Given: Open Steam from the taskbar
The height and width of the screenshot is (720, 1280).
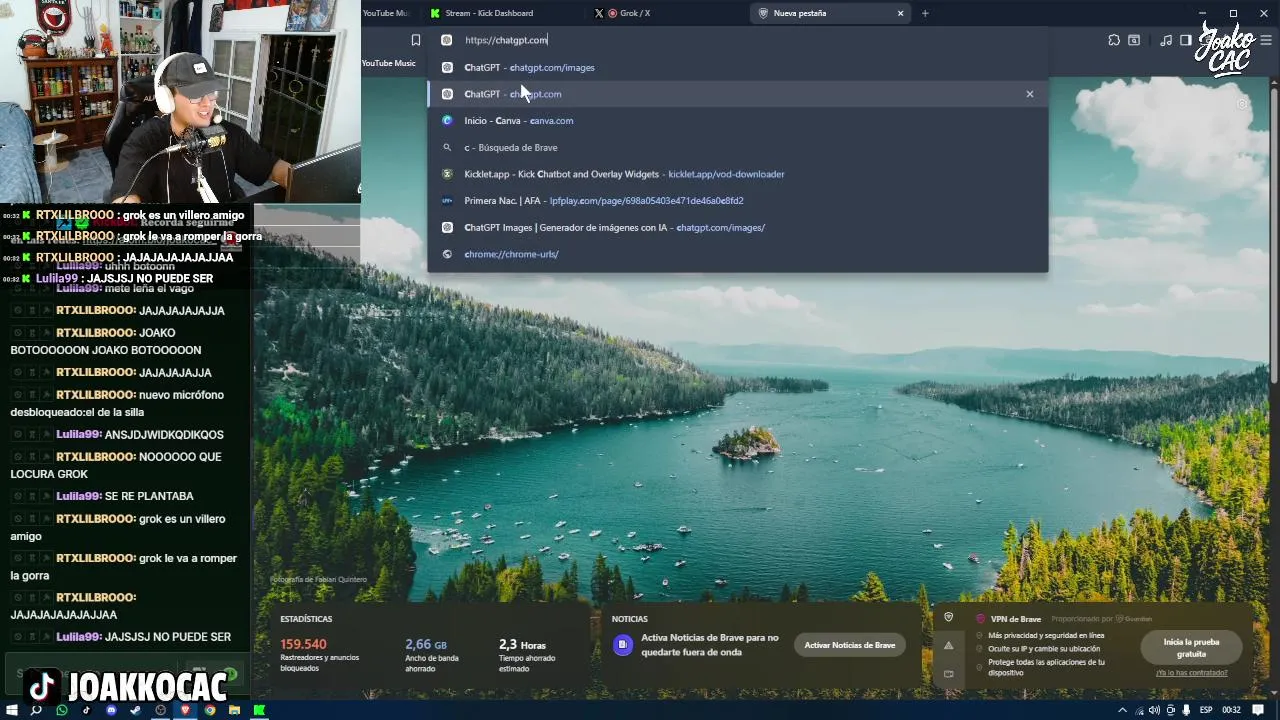Looking at the screenshot, I should (x=136, y=710).
